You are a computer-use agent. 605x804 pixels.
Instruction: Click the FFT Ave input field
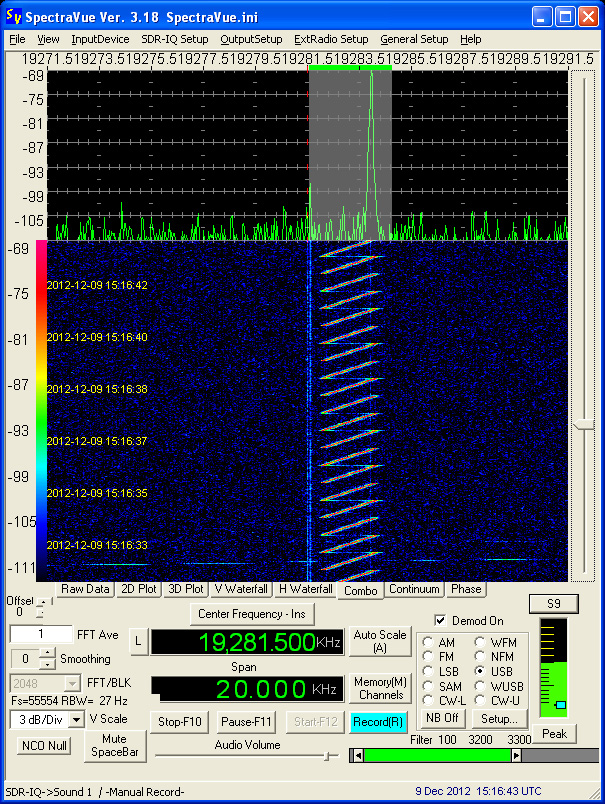coord(41,634)
